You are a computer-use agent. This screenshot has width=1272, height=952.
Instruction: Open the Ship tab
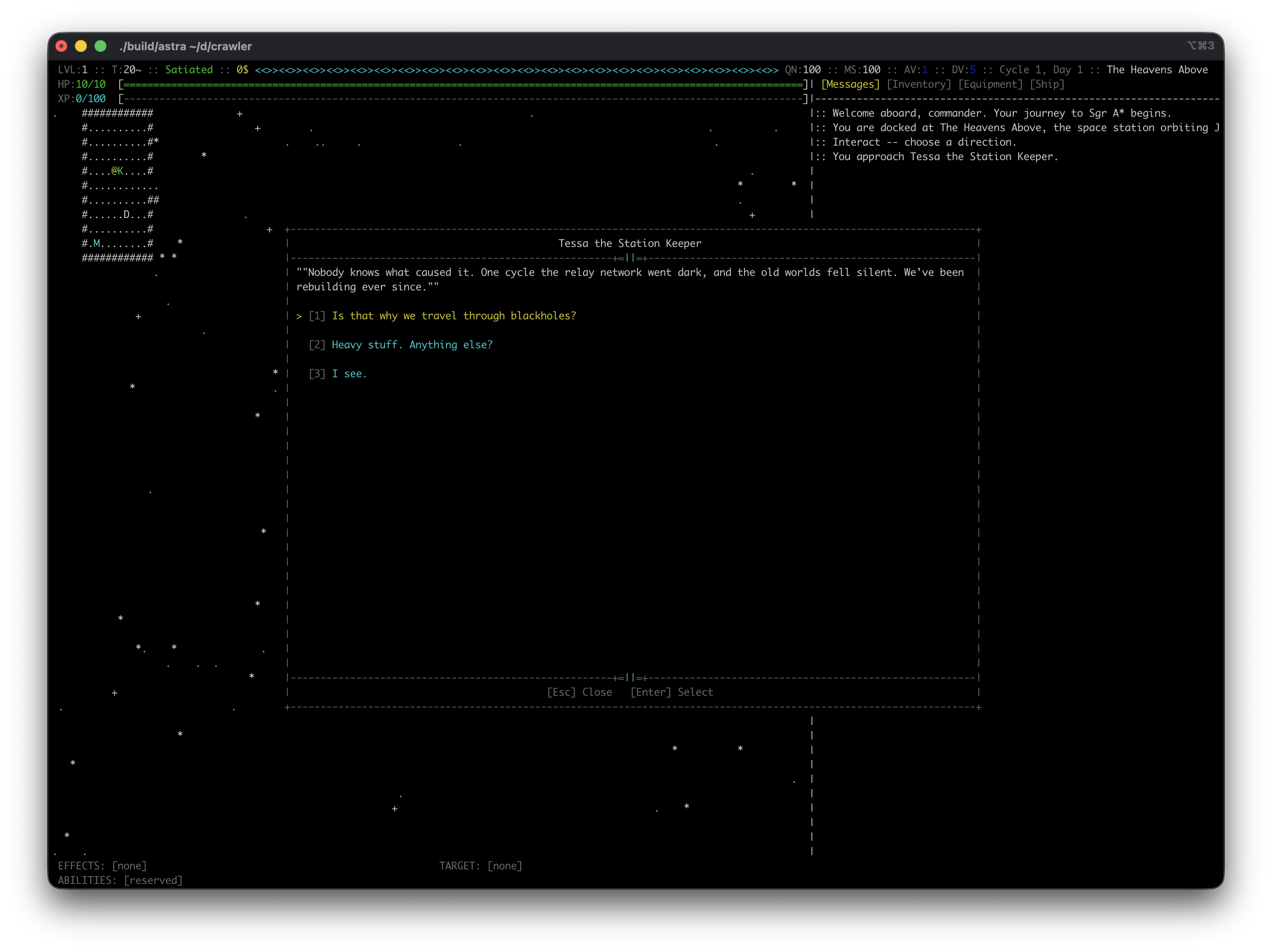coord(1046,85)
